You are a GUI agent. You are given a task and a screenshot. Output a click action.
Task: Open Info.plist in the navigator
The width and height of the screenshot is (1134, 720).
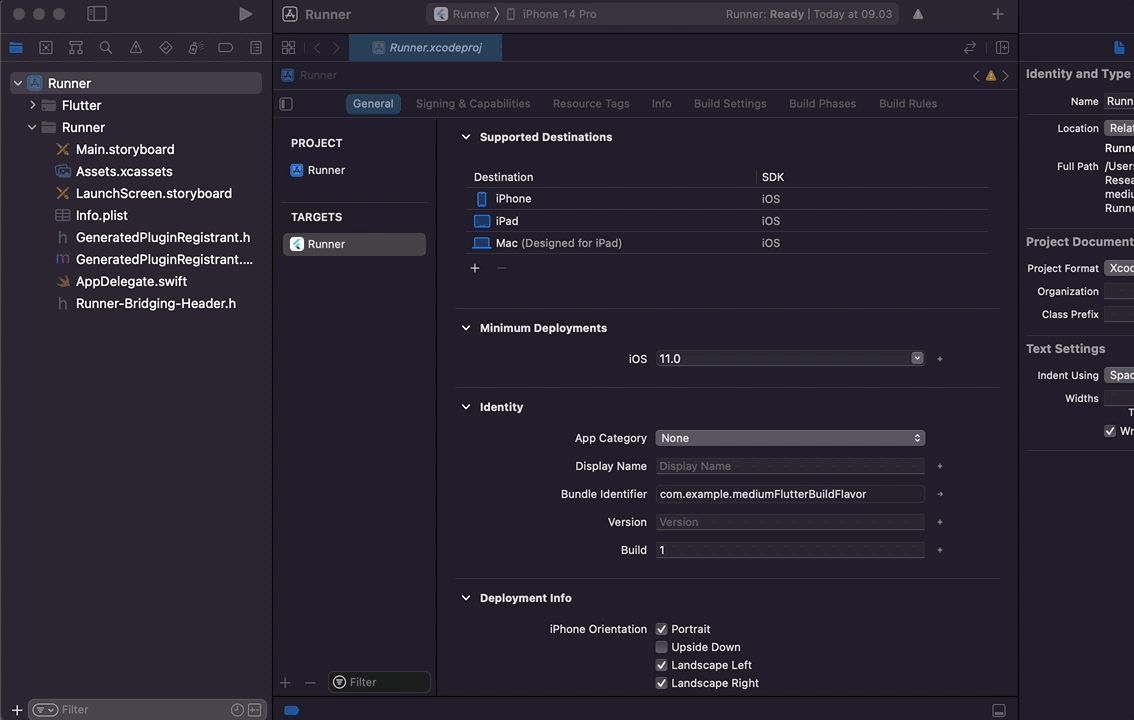click(101, 215)
